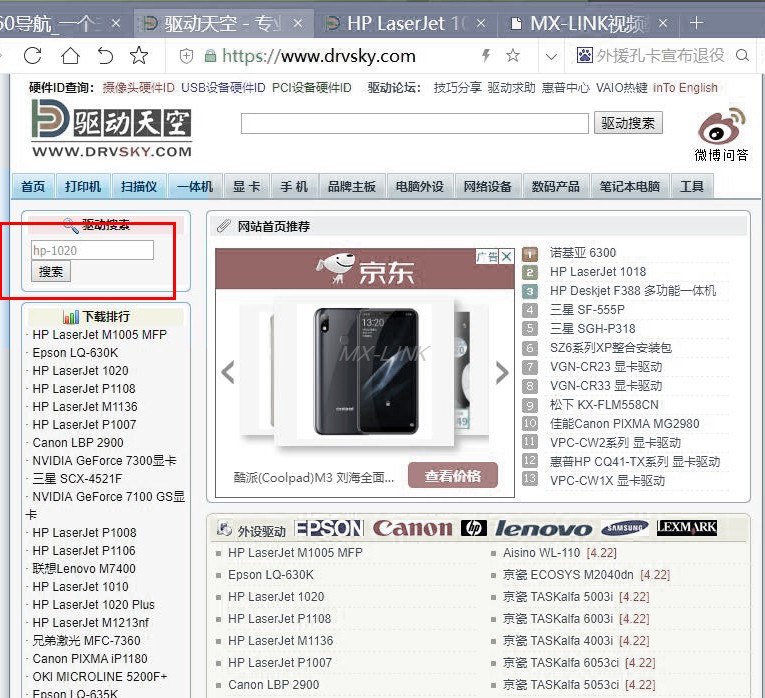Viewport: 765px width, 698px height.
Task: Click the shield security icon in address bar
Action: pyautogui.click(x=186, y=56)
